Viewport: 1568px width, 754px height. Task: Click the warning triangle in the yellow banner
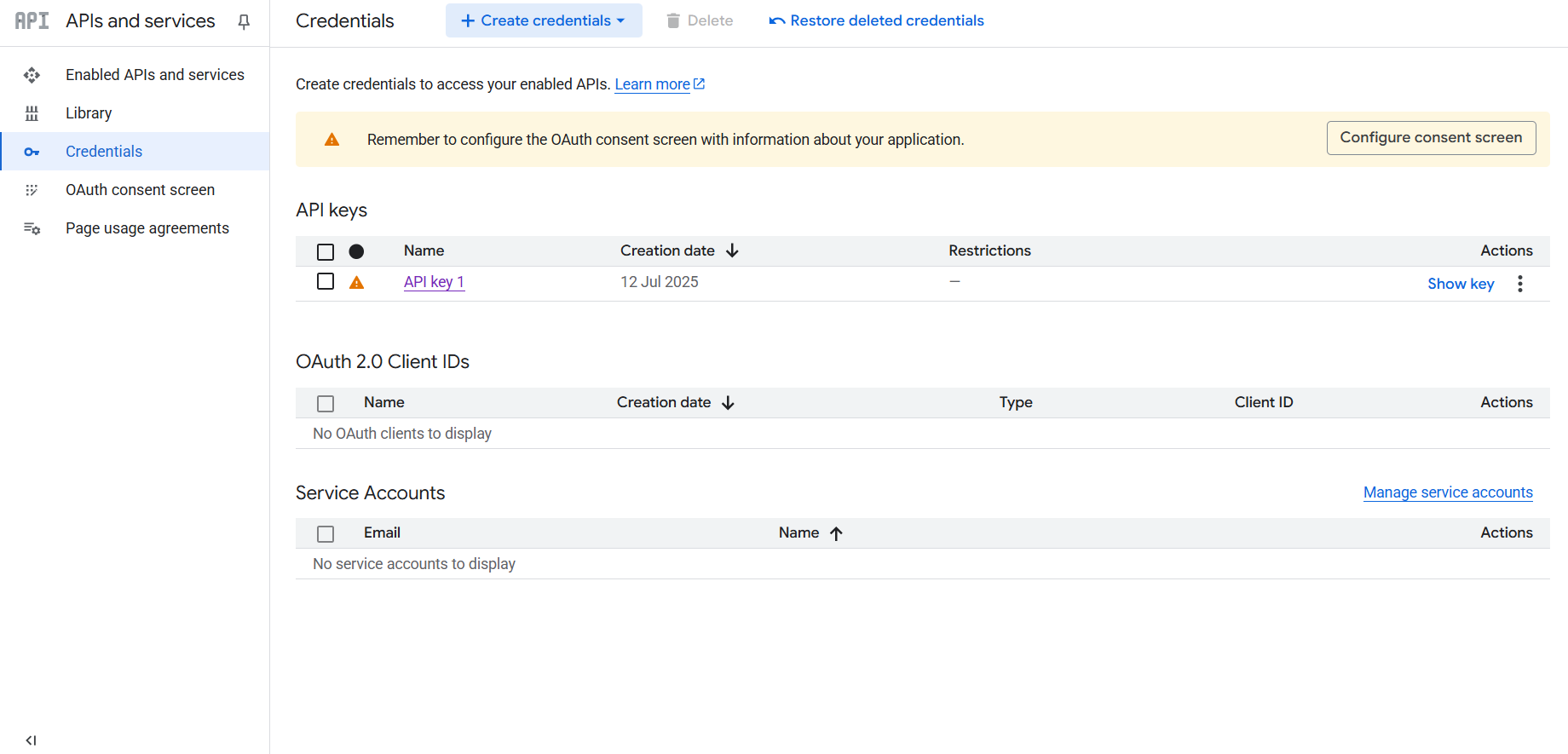332,139
